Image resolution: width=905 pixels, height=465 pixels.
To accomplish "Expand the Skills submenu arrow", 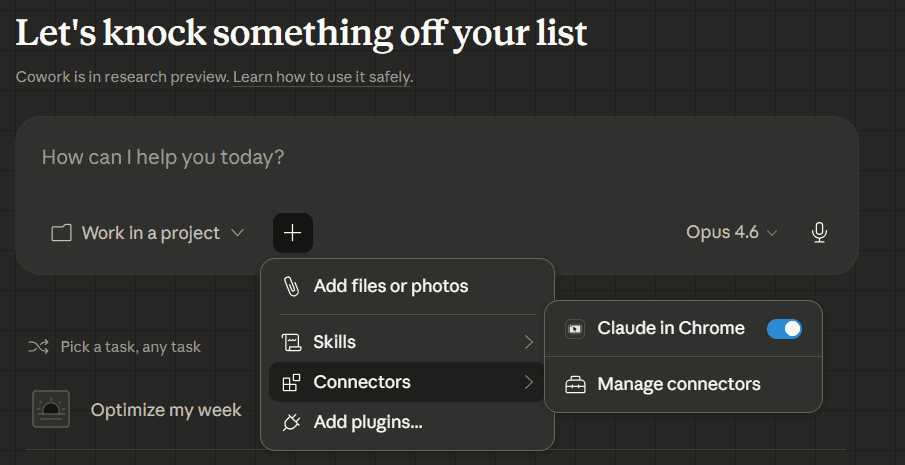I will (x=528, y=342).
